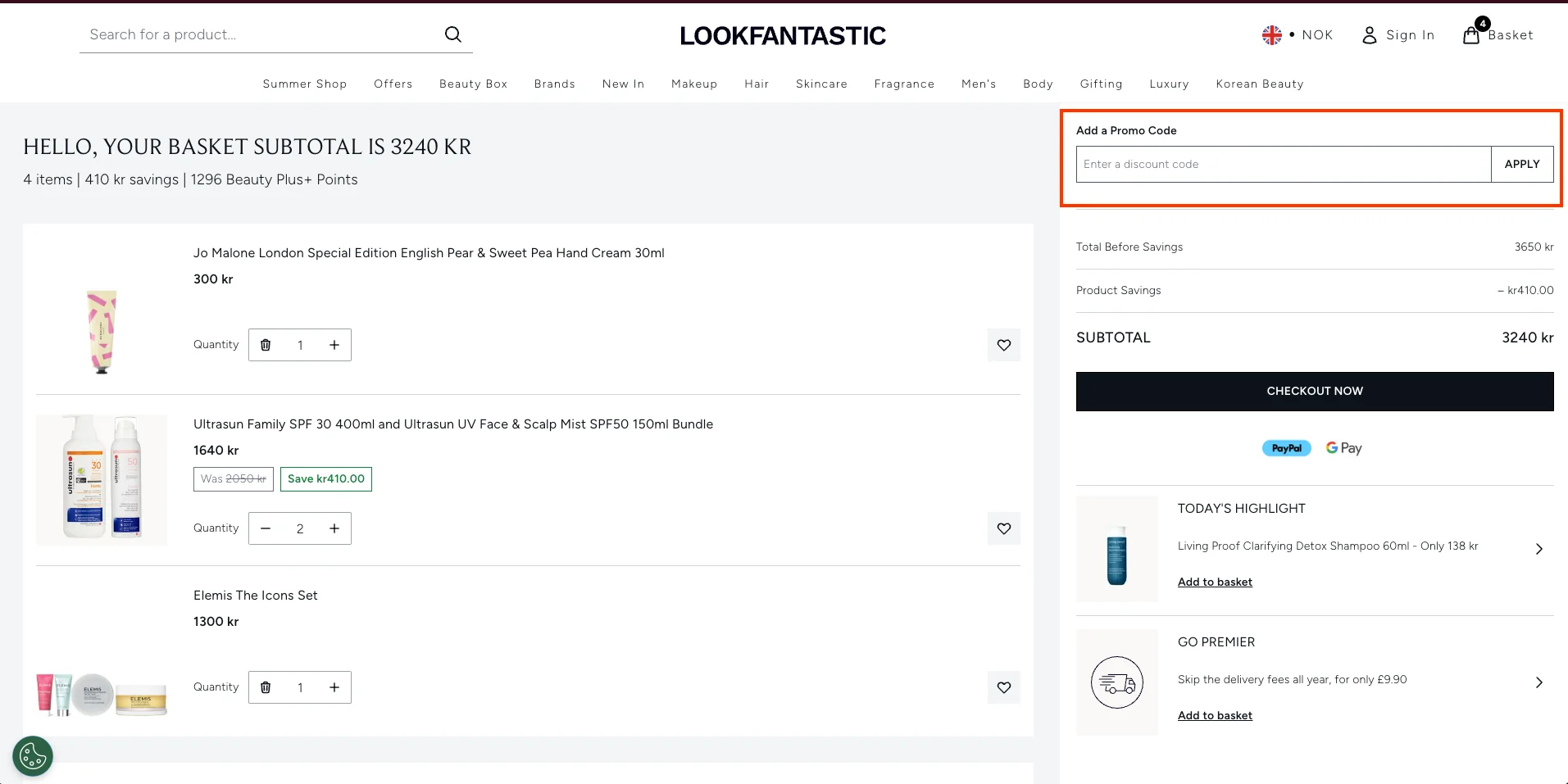
Task: Click the 'Was 2050 kr' price label
Action: point(234,479)
